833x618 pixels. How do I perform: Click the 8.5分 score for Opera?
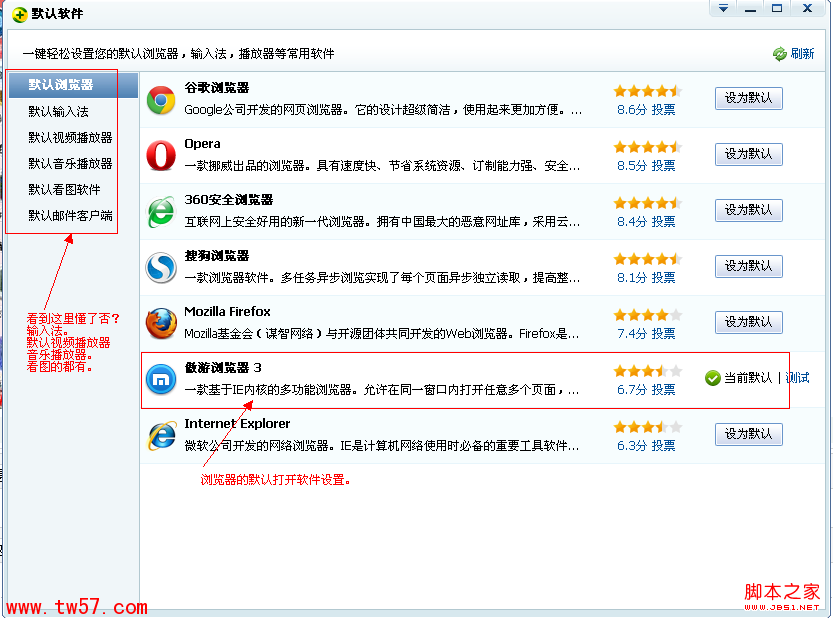[x=632, y=166]
